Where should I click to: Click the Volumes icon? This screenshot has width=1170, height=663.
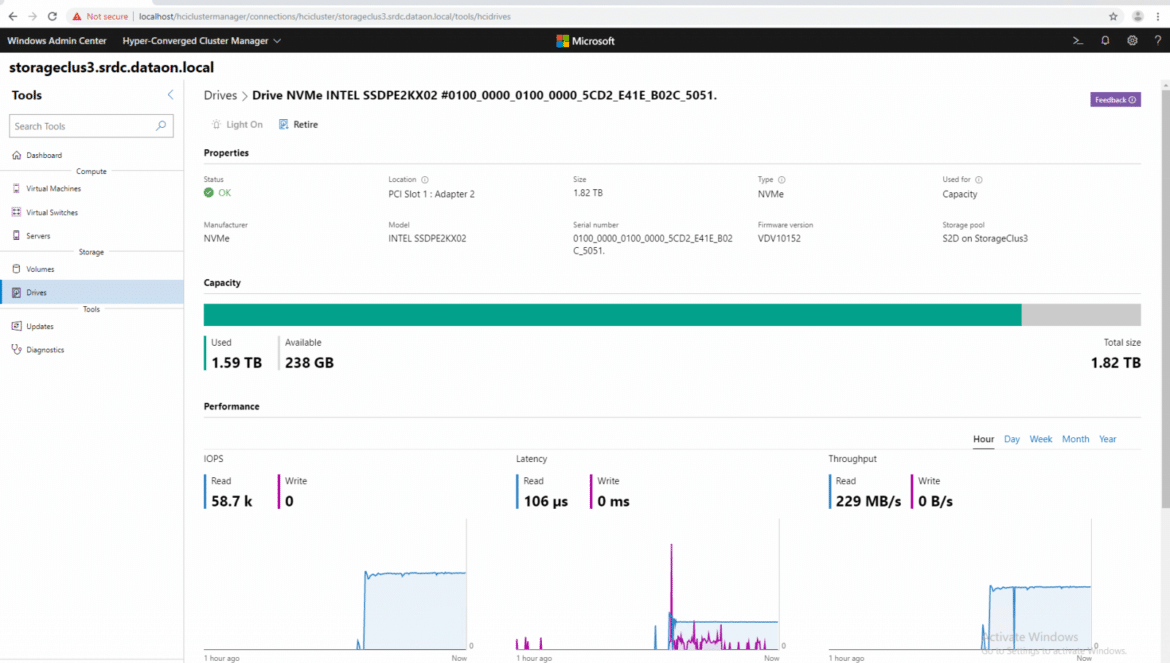tap(16, 269)
